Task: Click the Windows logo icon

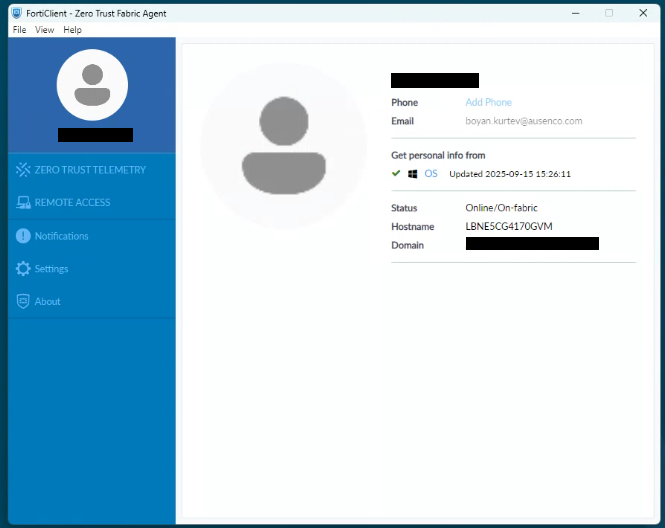Action: [x=412, y=174]
